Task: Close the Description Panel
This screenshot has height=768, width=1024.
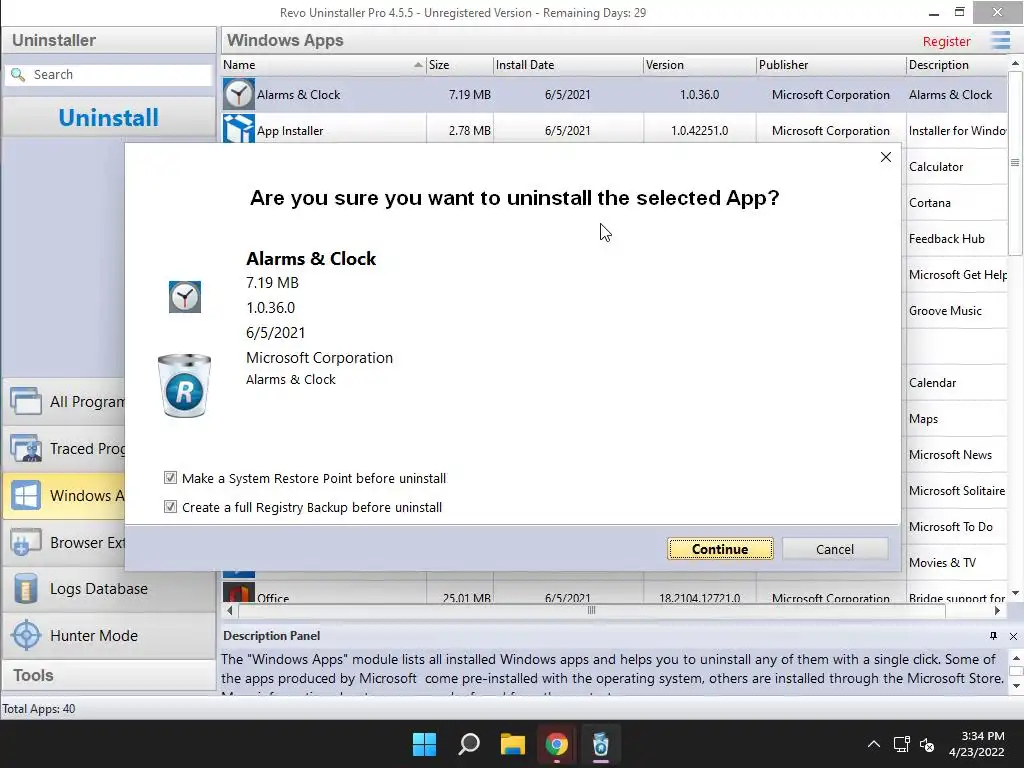Action: click(1013, 636)
